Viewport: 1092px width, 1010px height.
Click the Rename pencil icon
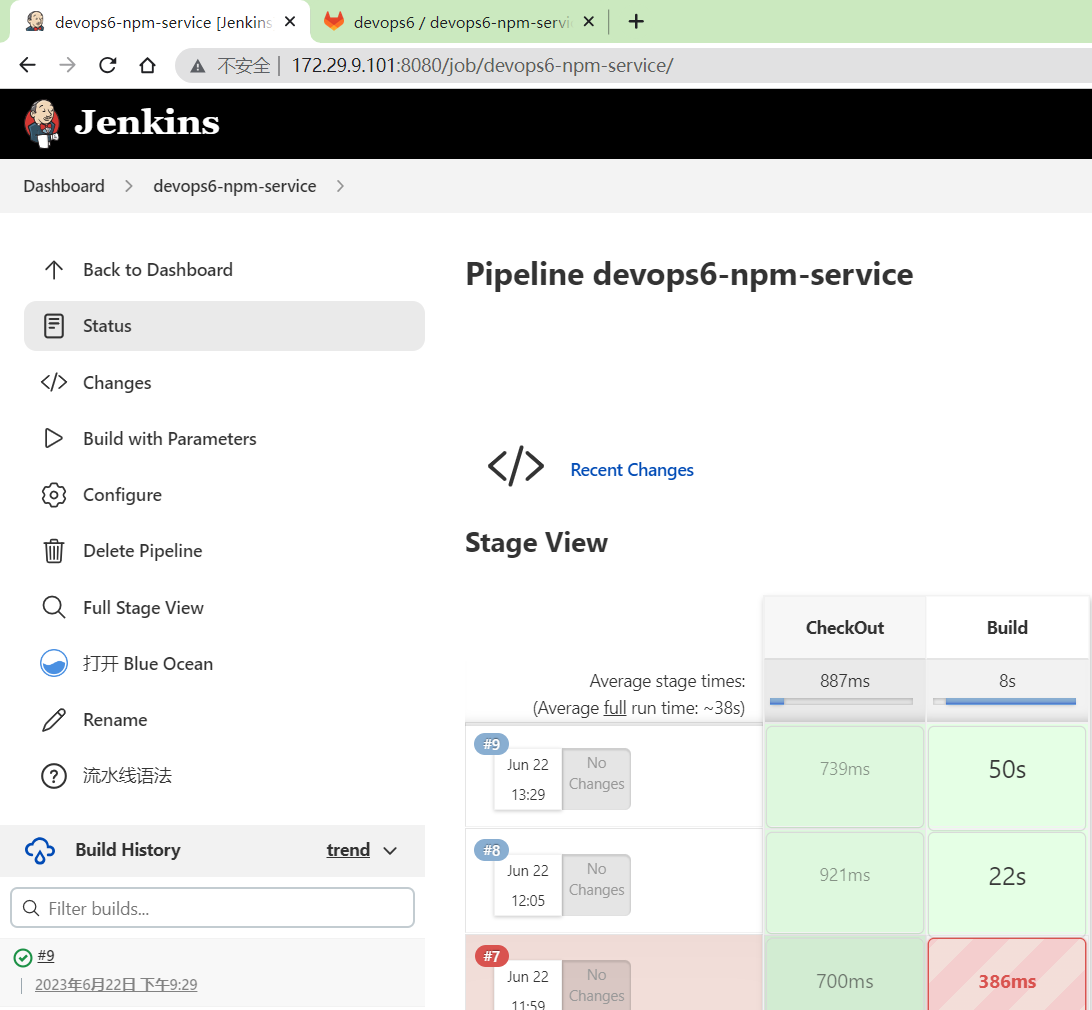click(54, 720)
